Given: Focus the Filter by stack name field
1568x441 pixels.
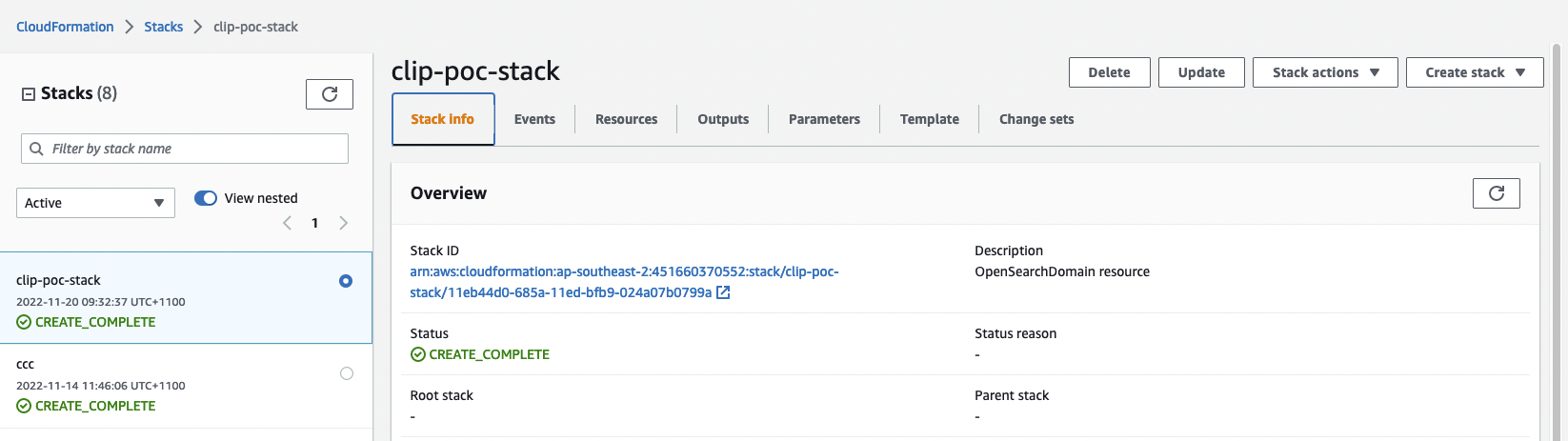Looking at the screenshot, I should 185,149.
